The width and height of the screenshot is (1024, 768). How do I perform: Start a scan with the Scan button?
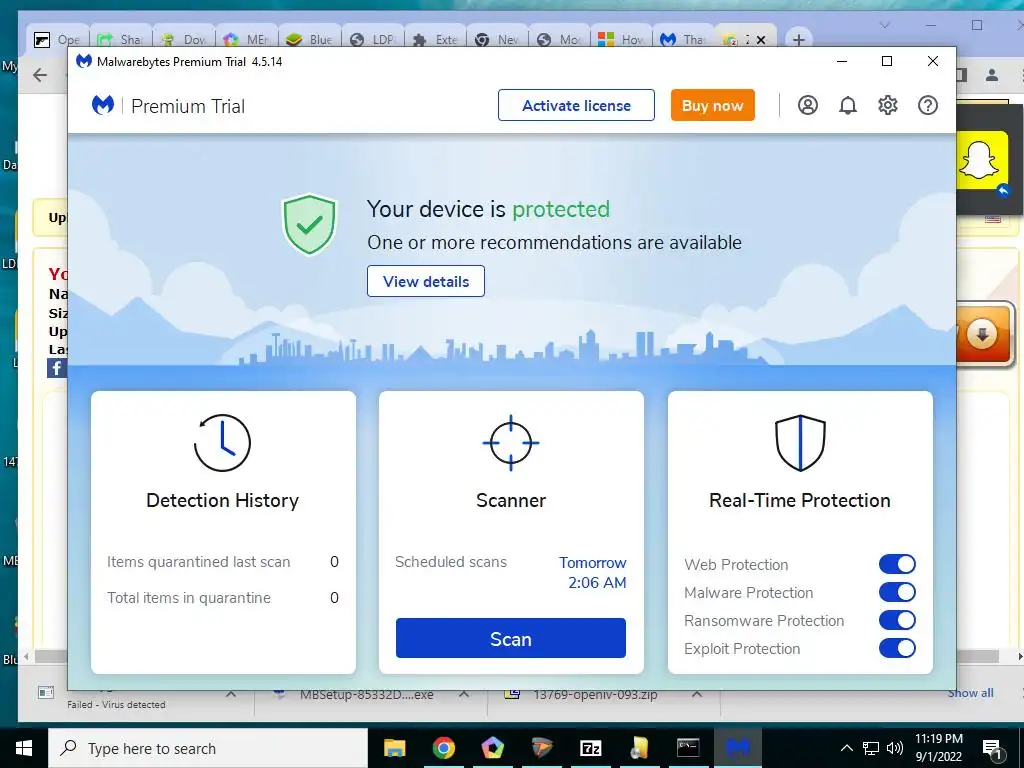click(511, 639)
